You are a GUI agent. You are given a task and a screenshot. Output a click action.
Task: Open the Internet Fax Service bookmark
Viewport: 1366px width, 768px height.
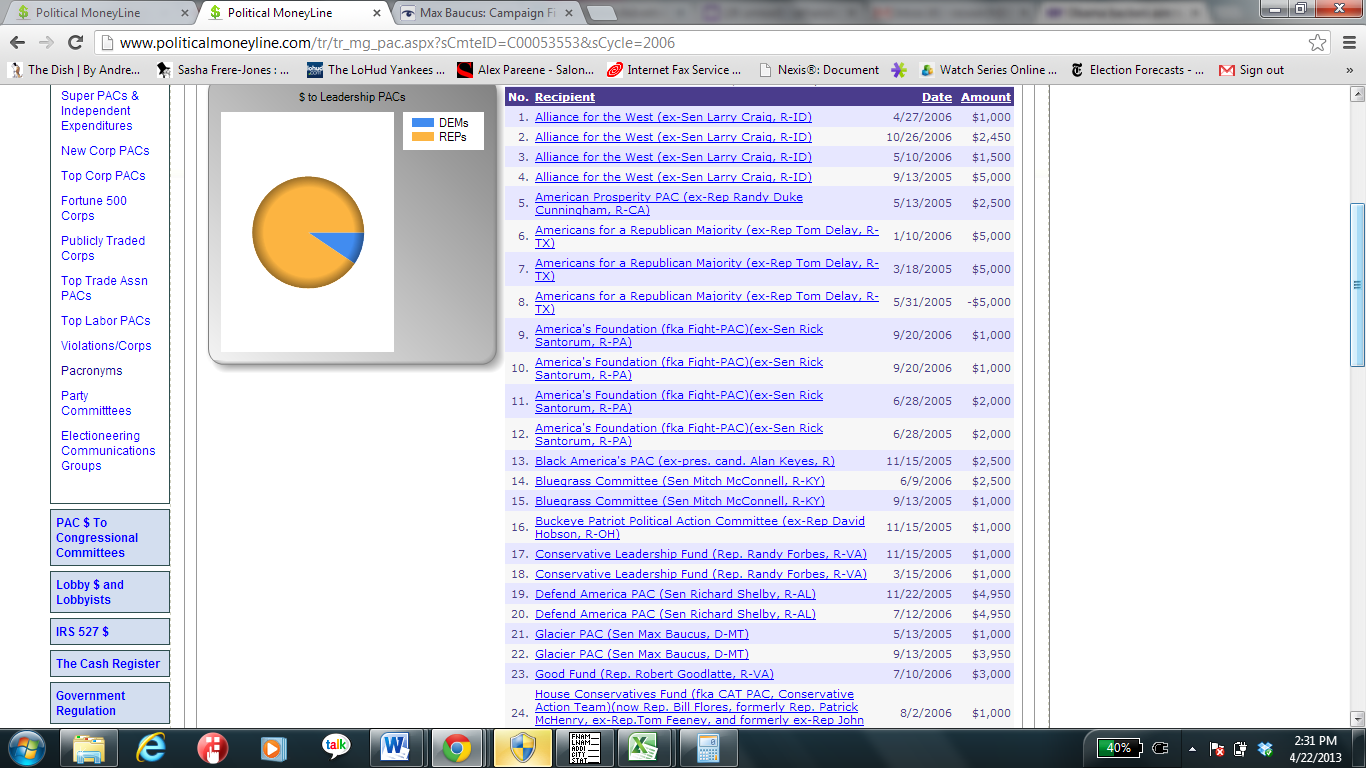point(675,70)
